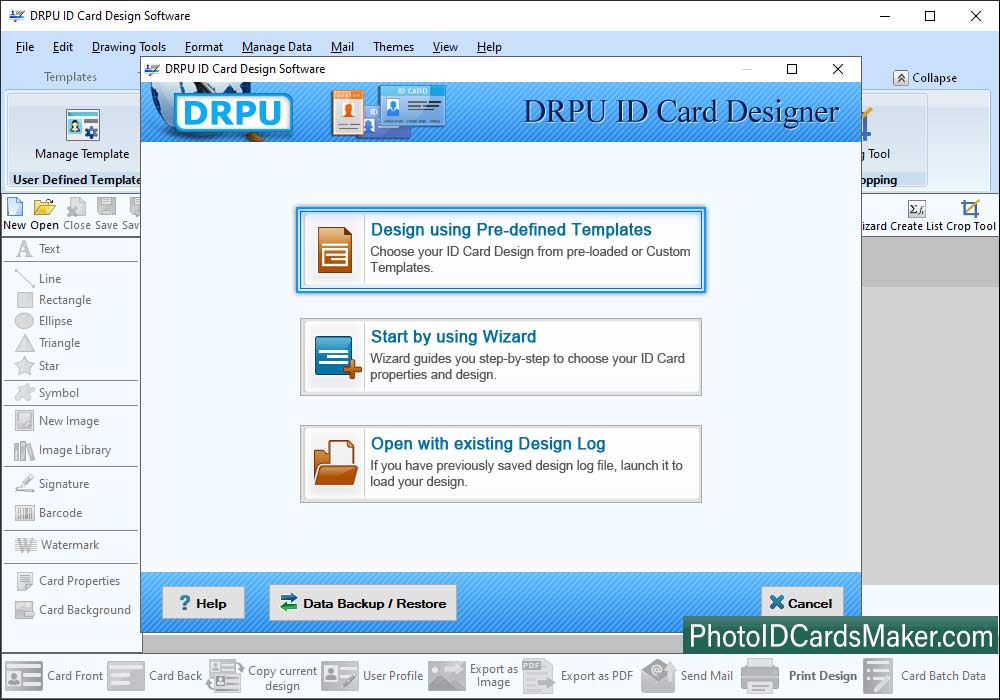Open the View menu
1000x700 pixels.
click(x=445, y=47)
